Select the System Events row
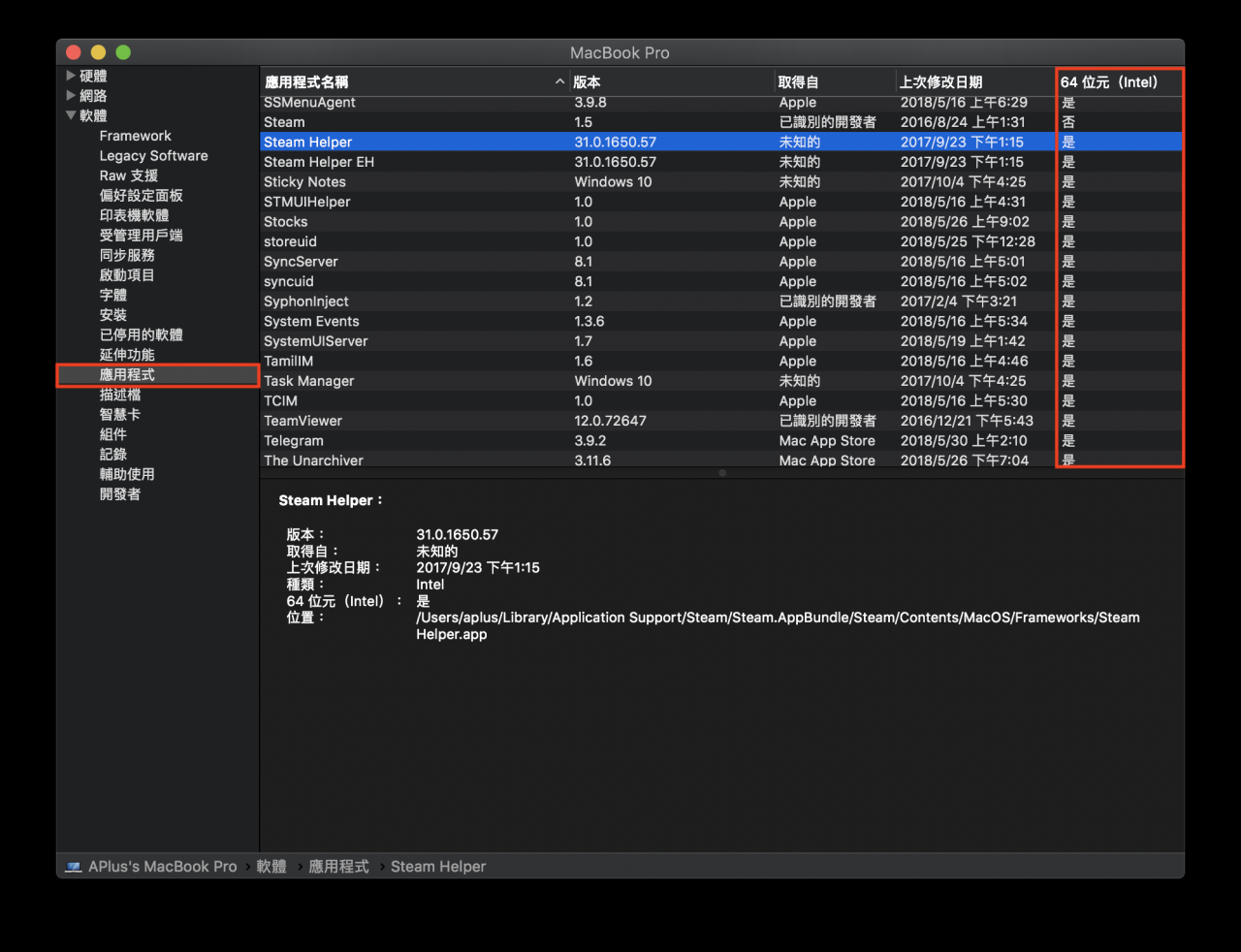 pyautogui.click(x=721, y=321)
